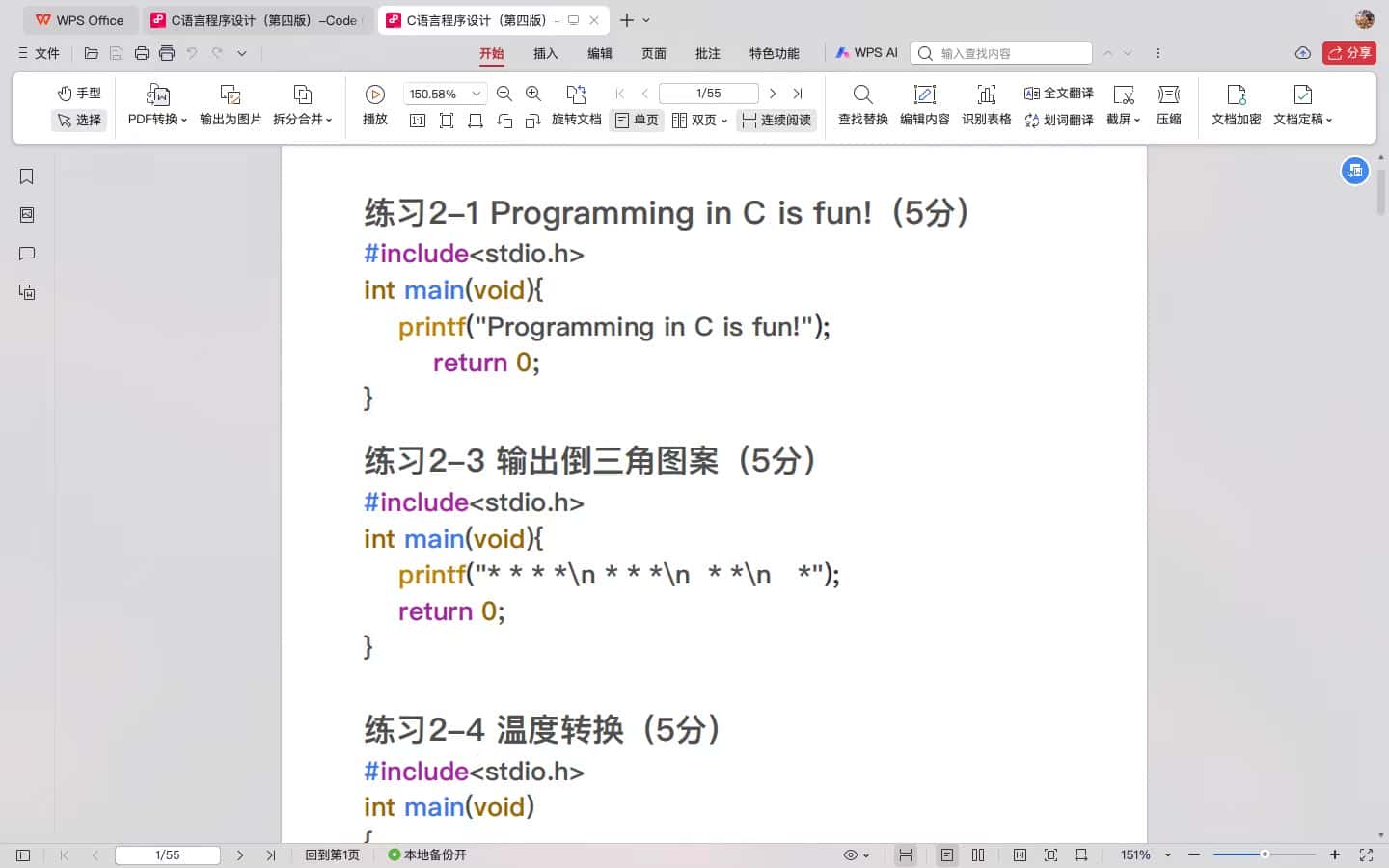Enable the 选择 select tool
Screen dimensions: 1389x868
click(x=79, y=120)
